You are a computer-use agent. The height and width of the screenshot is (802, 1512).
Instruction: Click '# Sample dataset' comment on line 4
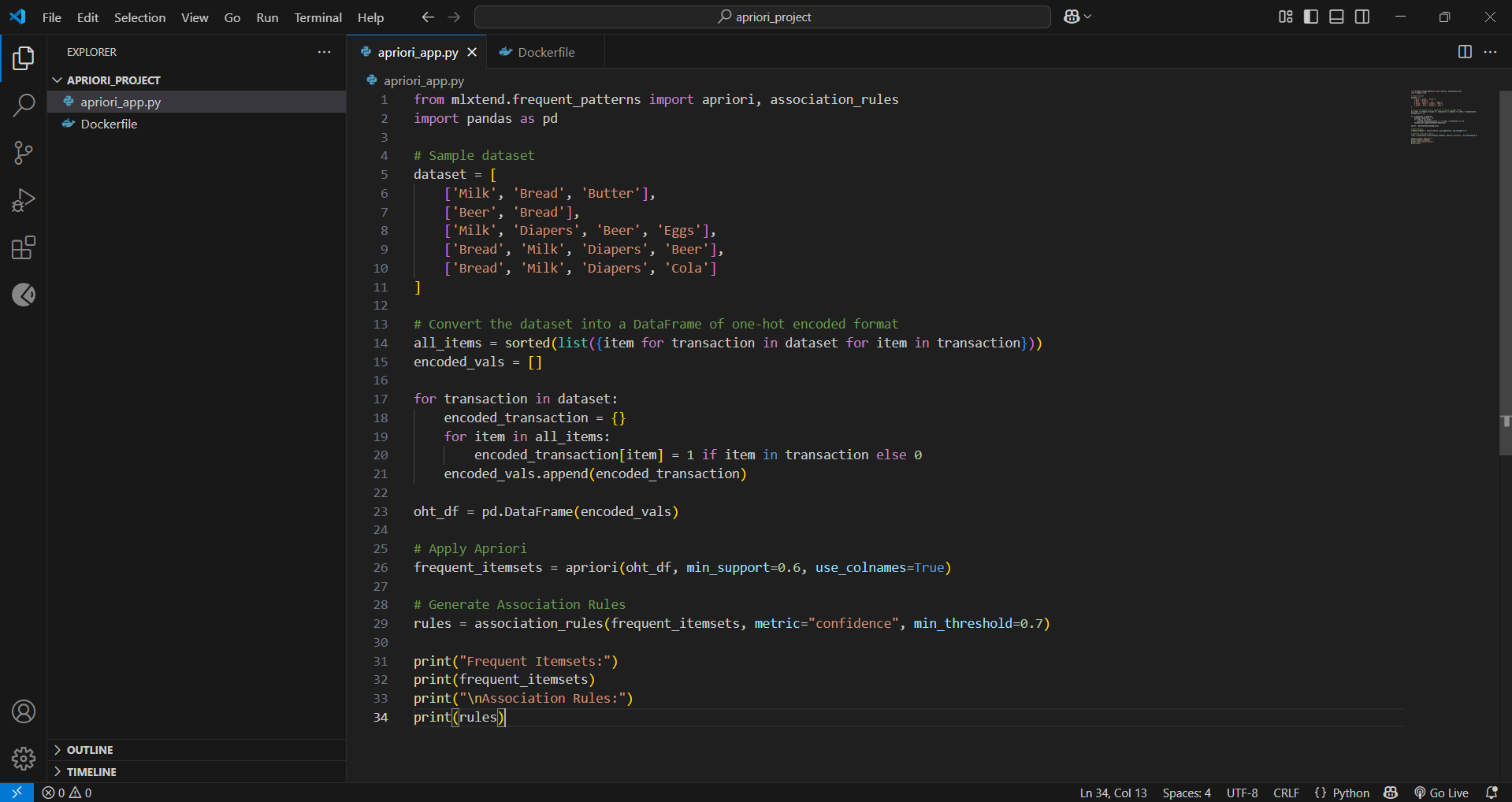coord(474,155)
